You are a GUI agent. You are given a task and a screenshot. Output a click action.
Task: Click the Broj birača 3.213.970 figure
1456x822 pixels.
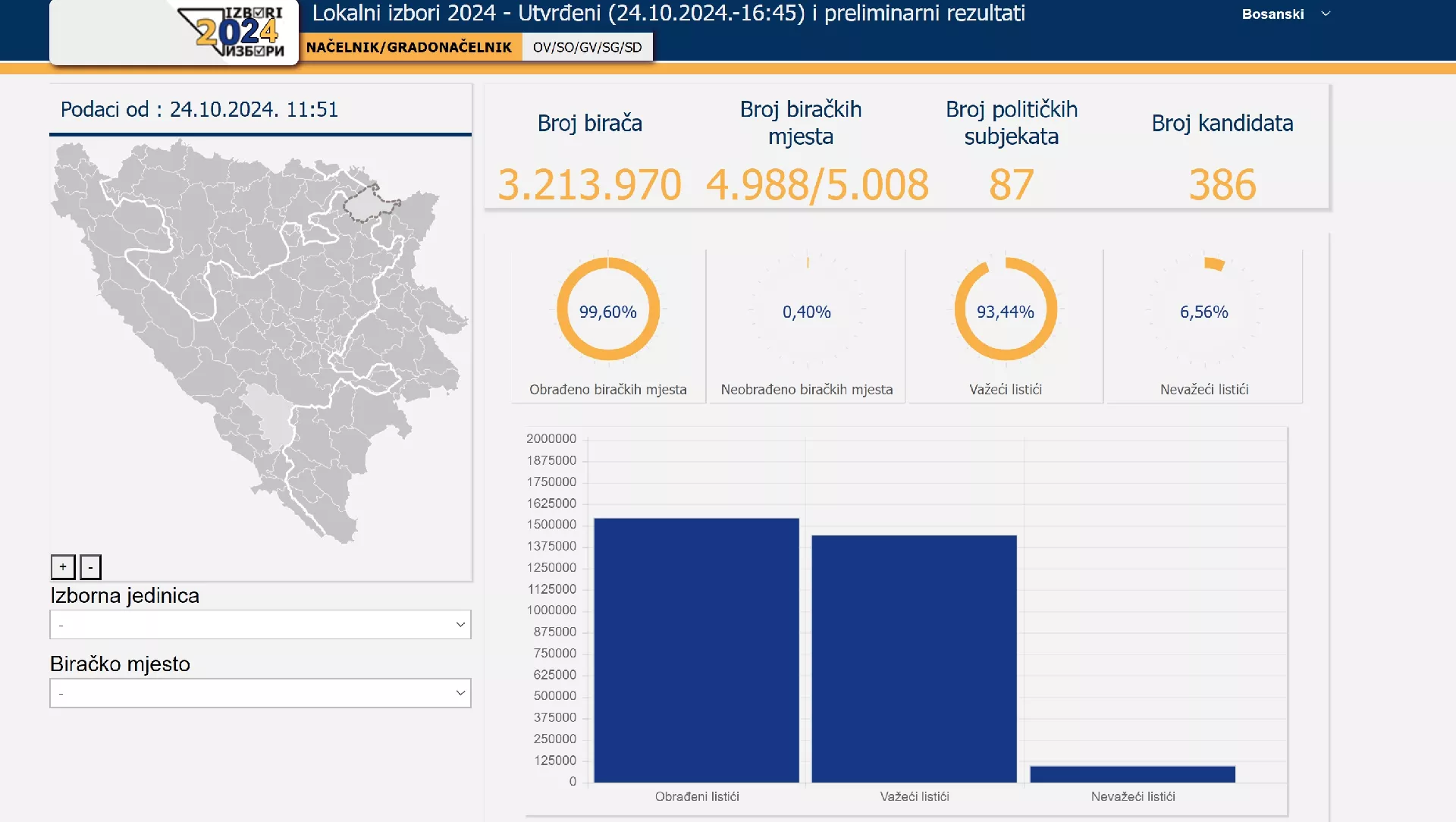pos(589,184)
